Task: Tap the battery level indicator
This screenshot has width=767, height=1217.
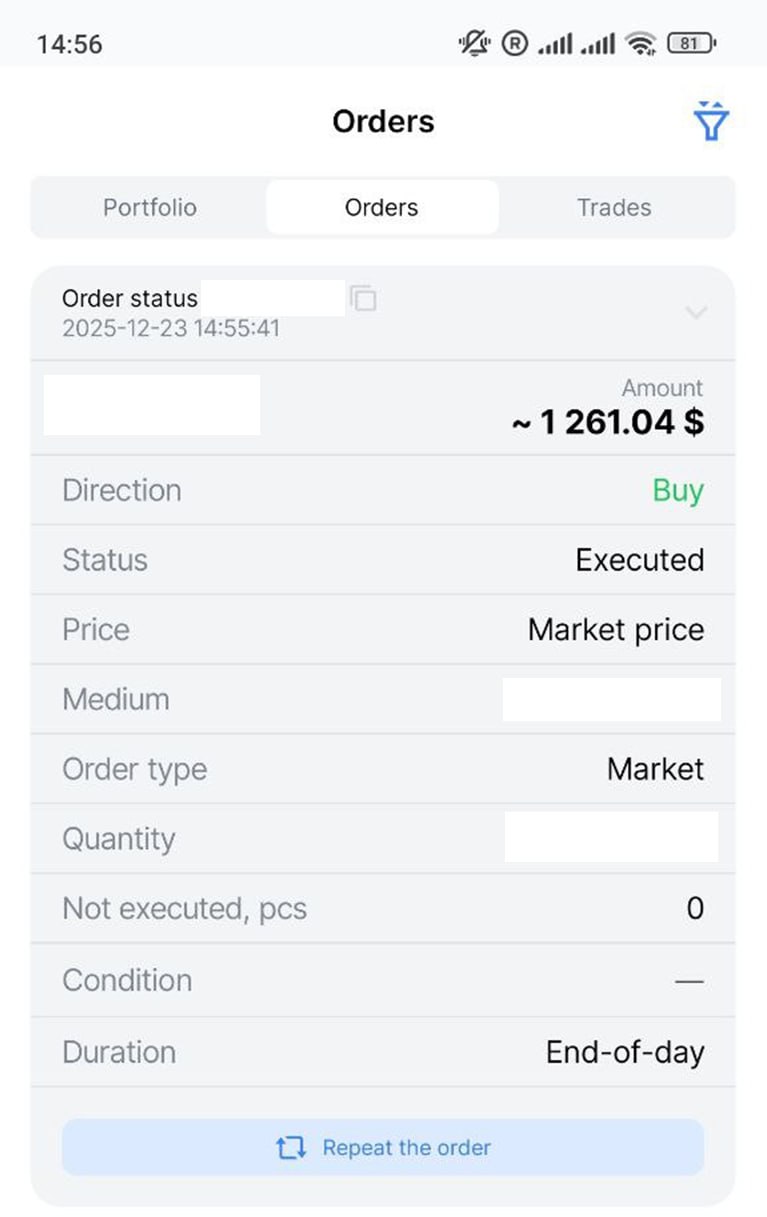Action: pyautogui.click(x=691, y=43)
